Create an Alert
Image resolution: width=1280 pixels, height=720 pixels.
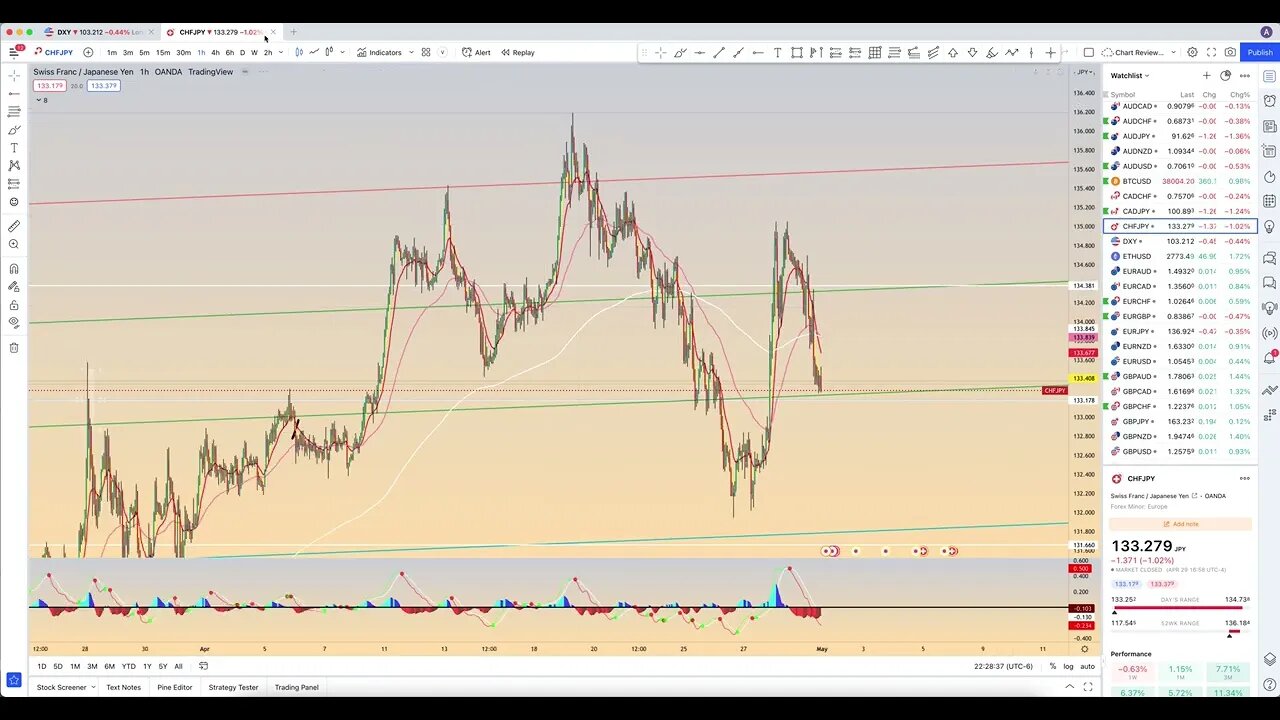pyautogui.click(x=476, y=52)
